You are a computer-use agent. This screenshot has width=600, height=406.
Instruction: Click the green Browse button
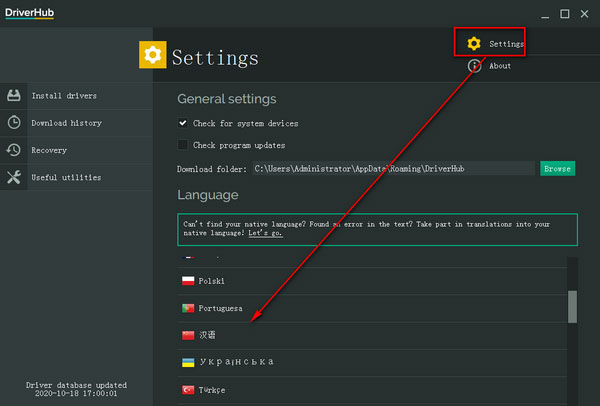coord(557,169)
